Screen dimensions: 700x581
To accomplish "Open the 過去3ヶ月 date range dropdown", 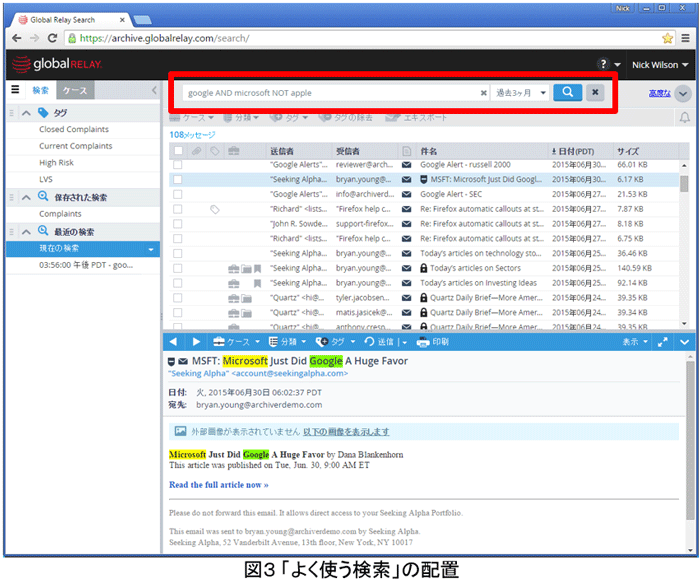I will [x=520, y=93].
